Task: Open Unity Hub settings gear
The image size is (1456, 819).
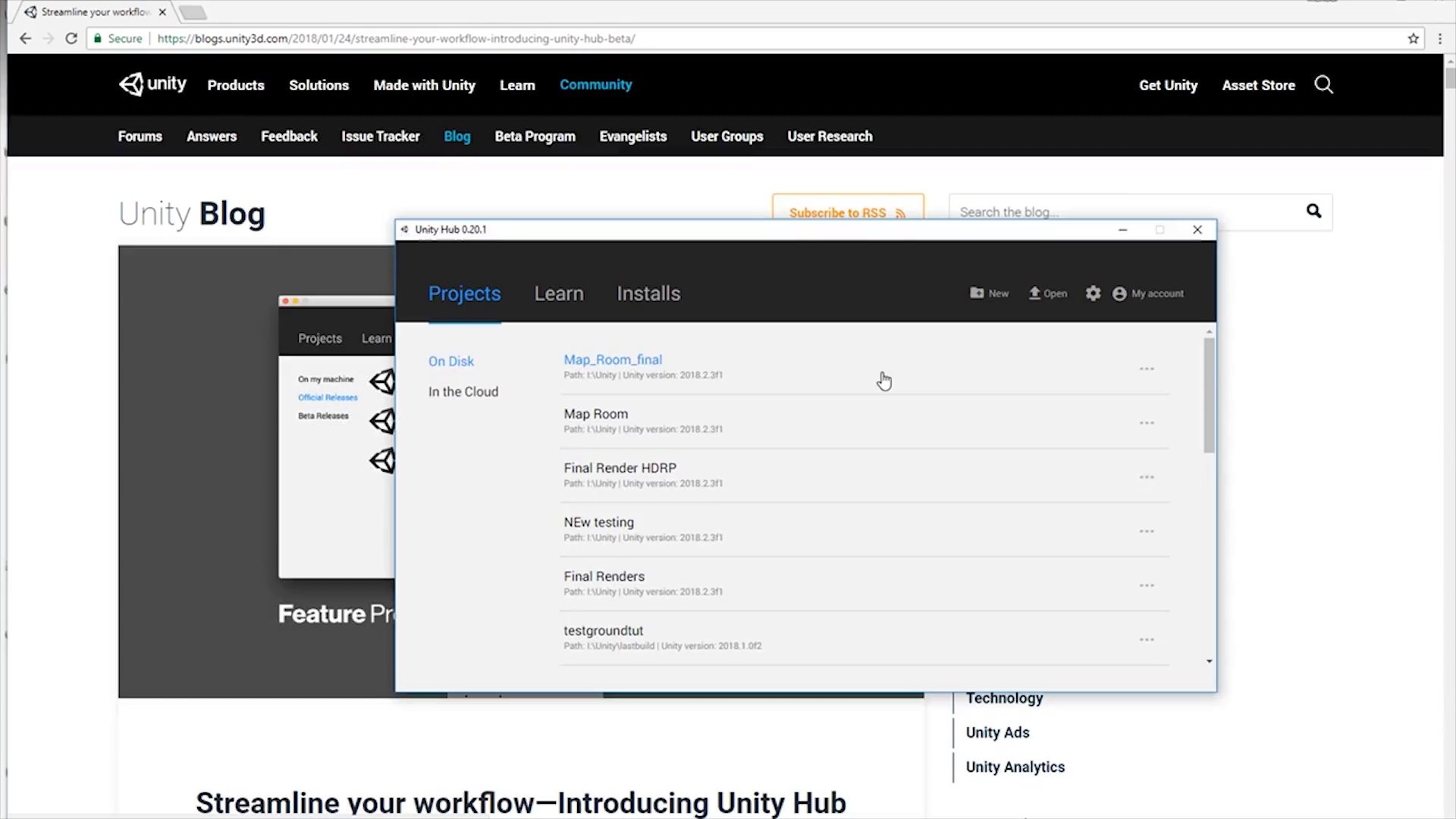Action: tap(1093, 293)
